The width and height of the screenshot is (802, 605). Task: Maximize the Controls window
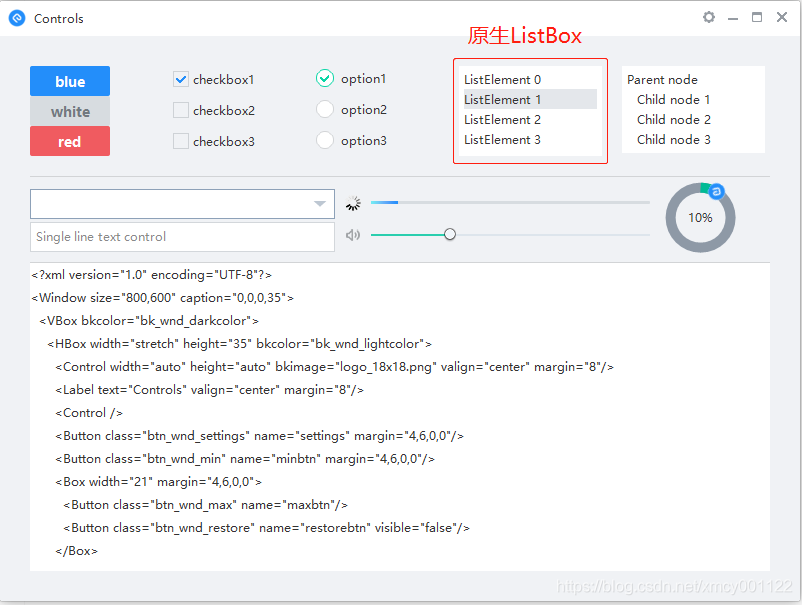click(x=757, y=17)
